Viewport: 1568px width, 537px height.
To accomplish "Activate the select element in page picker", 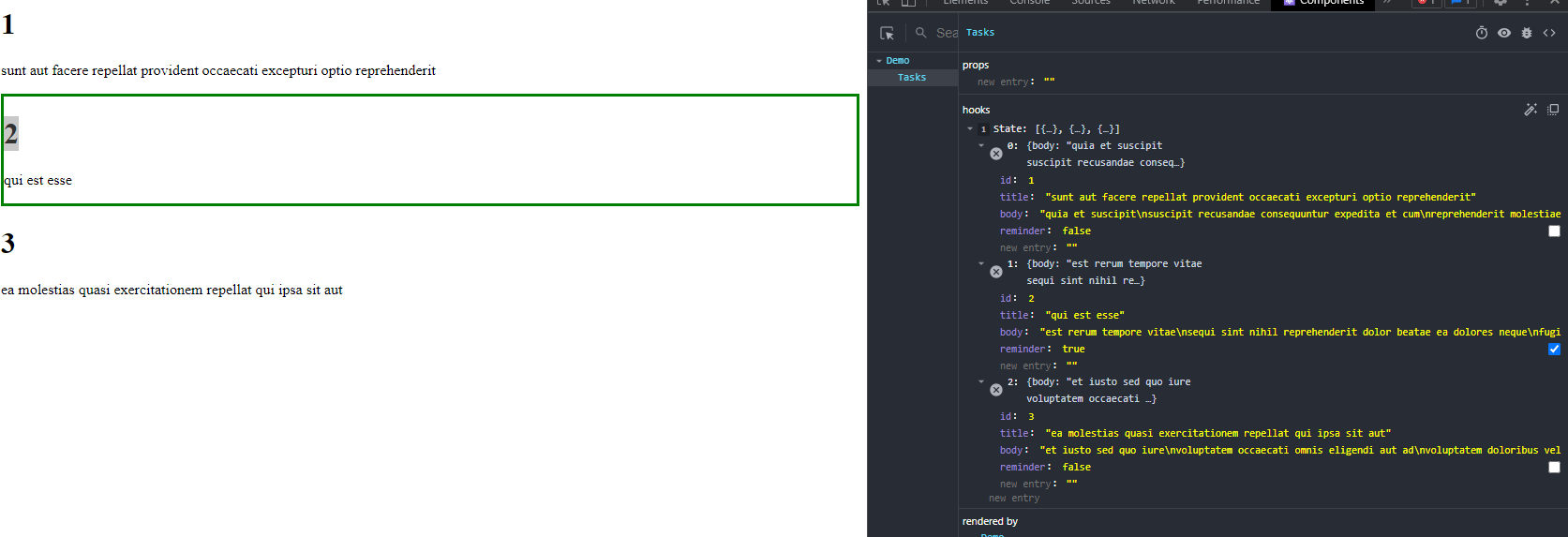I will click(x=887, y=33).
